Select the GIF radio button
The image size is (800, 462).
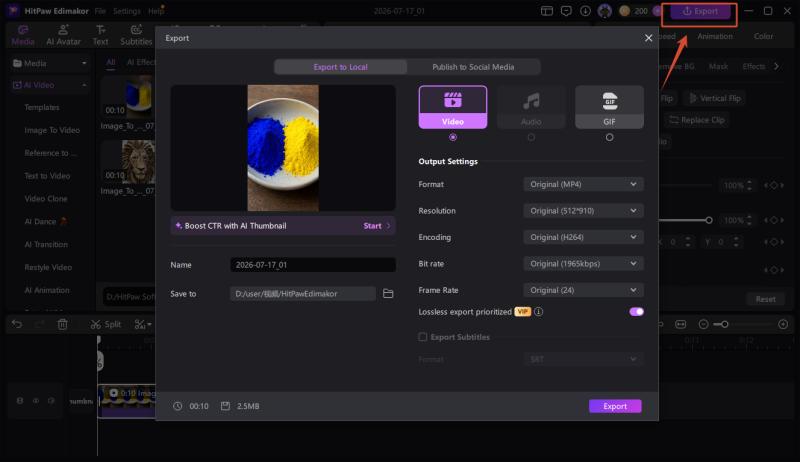click(609, 137)
